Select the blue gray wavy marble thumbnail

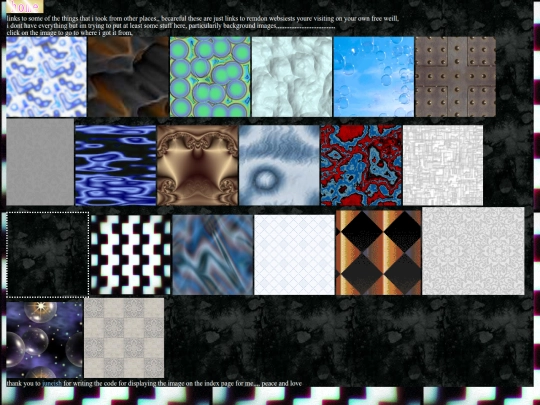click(213, 255)
